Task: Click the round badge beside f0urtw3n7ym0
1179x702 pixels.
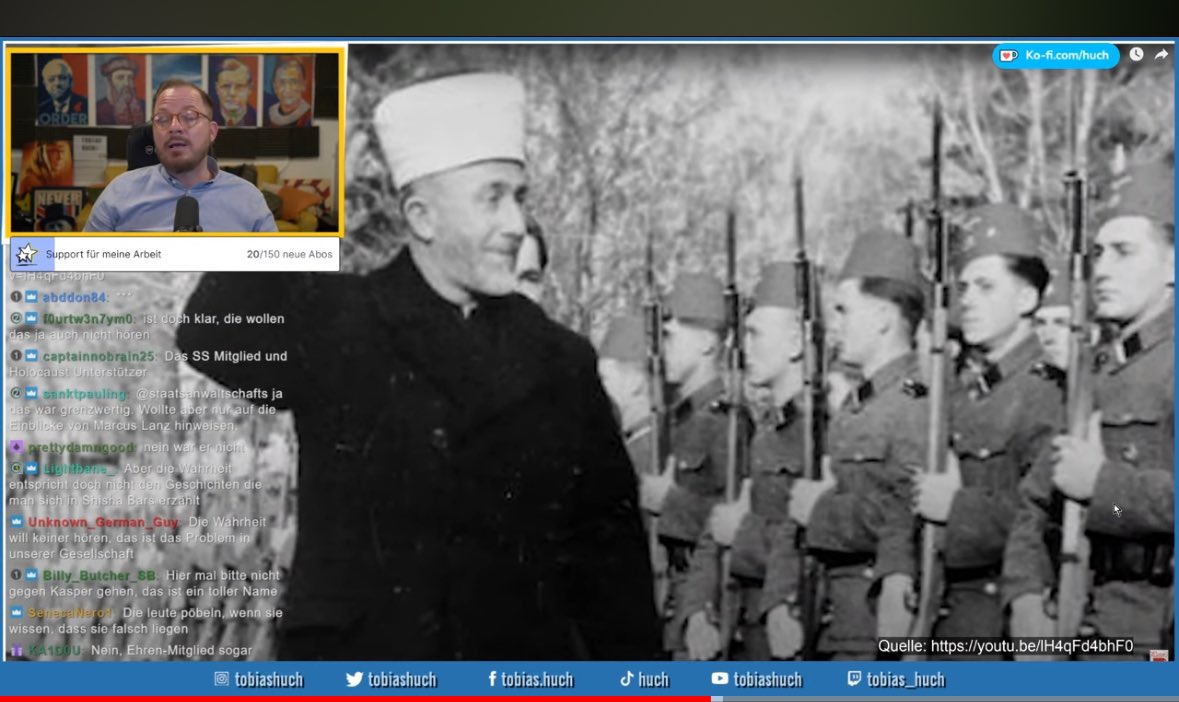Action: pos(15,318)
